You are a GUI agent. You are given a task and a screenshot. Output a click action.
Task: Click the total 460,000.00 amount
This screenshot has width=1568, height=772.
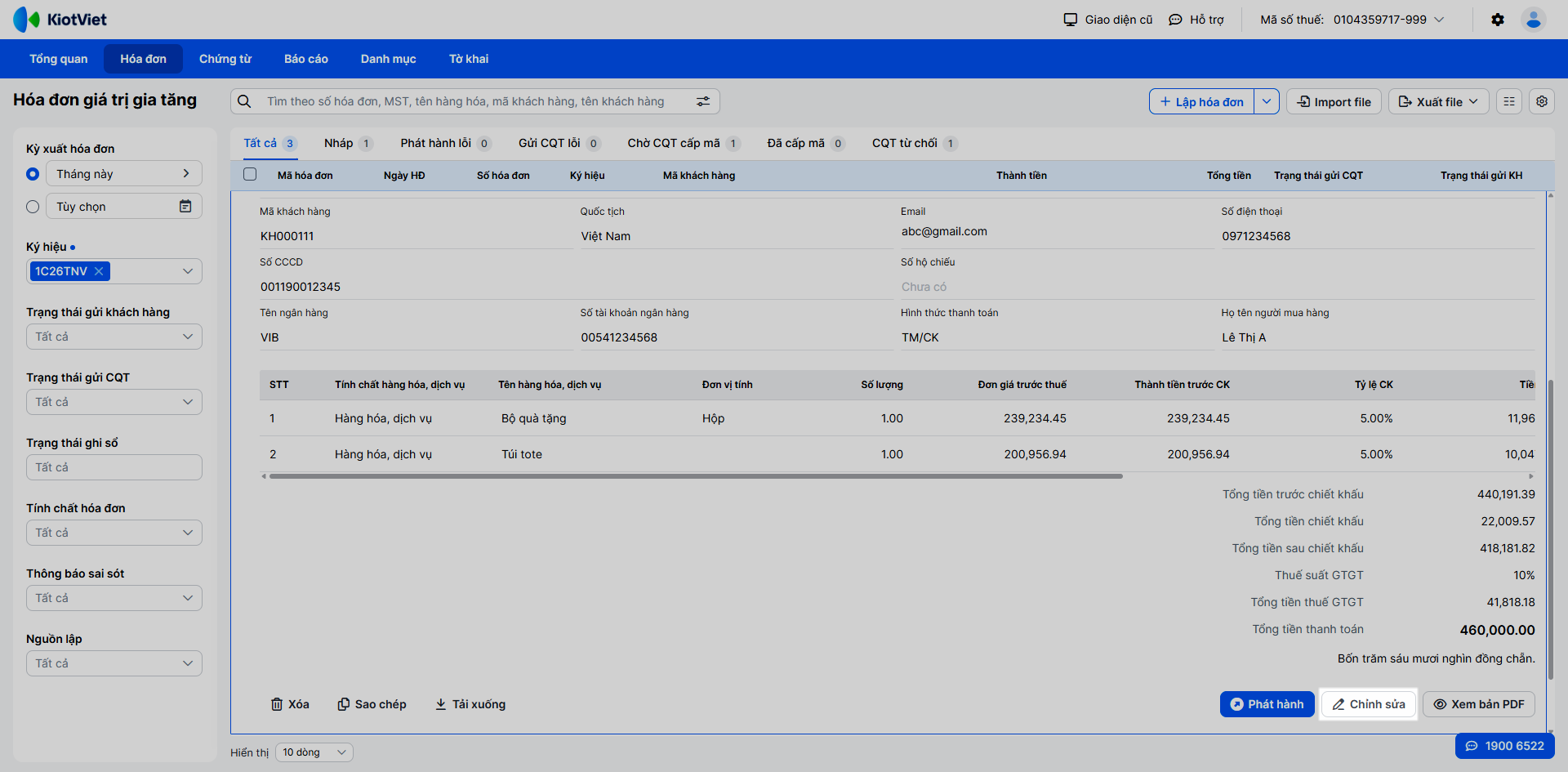click(1498, 630)
